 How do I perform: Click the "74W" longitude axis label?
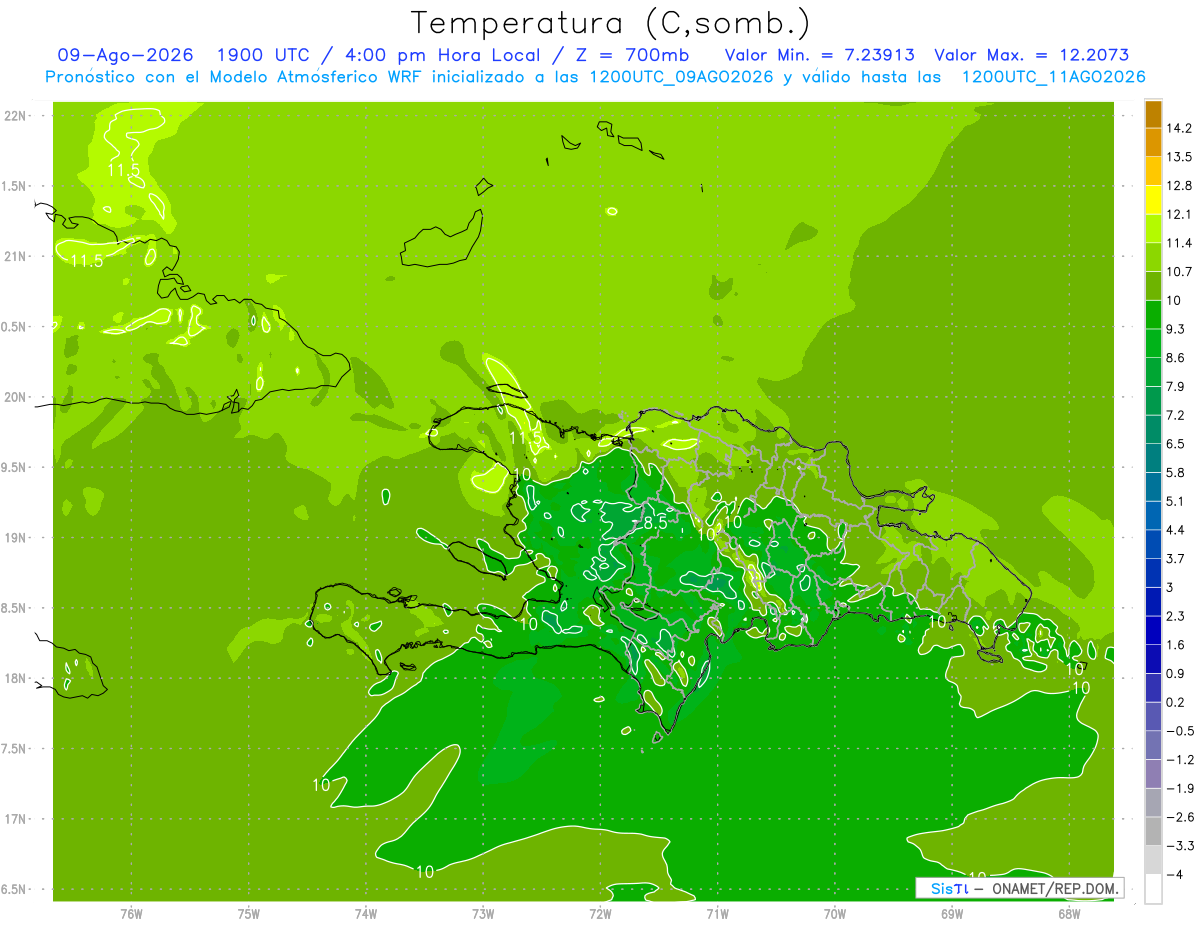(x=366, y=913)
